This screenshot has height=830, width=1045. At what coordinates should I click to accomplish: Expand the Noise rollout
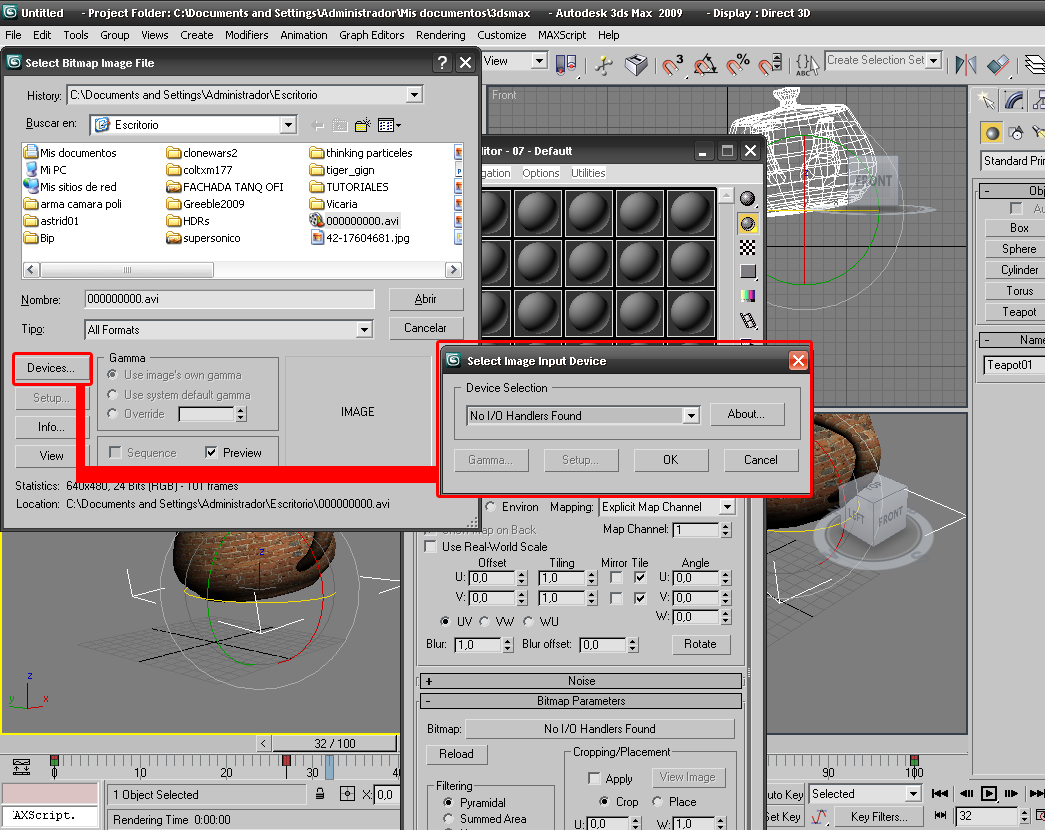coord(581,681)
